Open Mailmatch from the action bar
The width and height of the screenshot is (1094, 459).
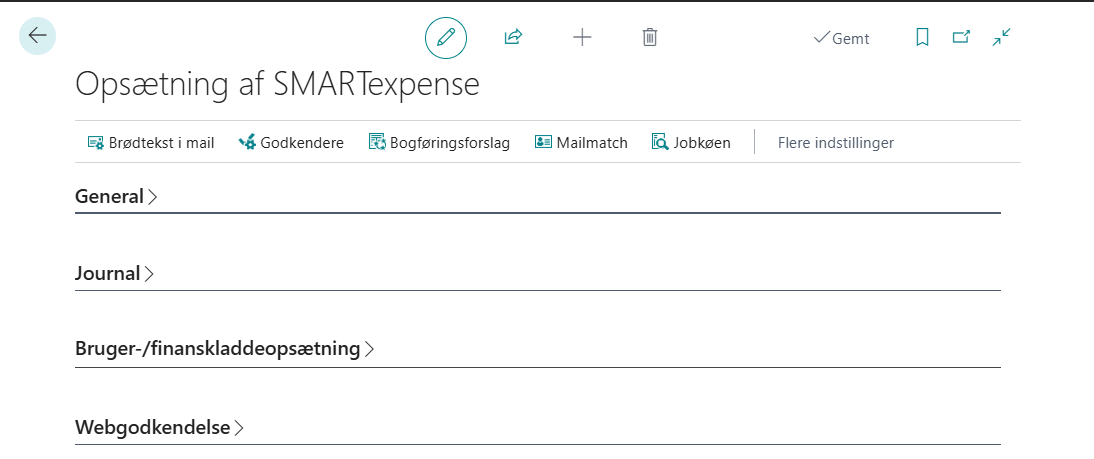(581, 142)
